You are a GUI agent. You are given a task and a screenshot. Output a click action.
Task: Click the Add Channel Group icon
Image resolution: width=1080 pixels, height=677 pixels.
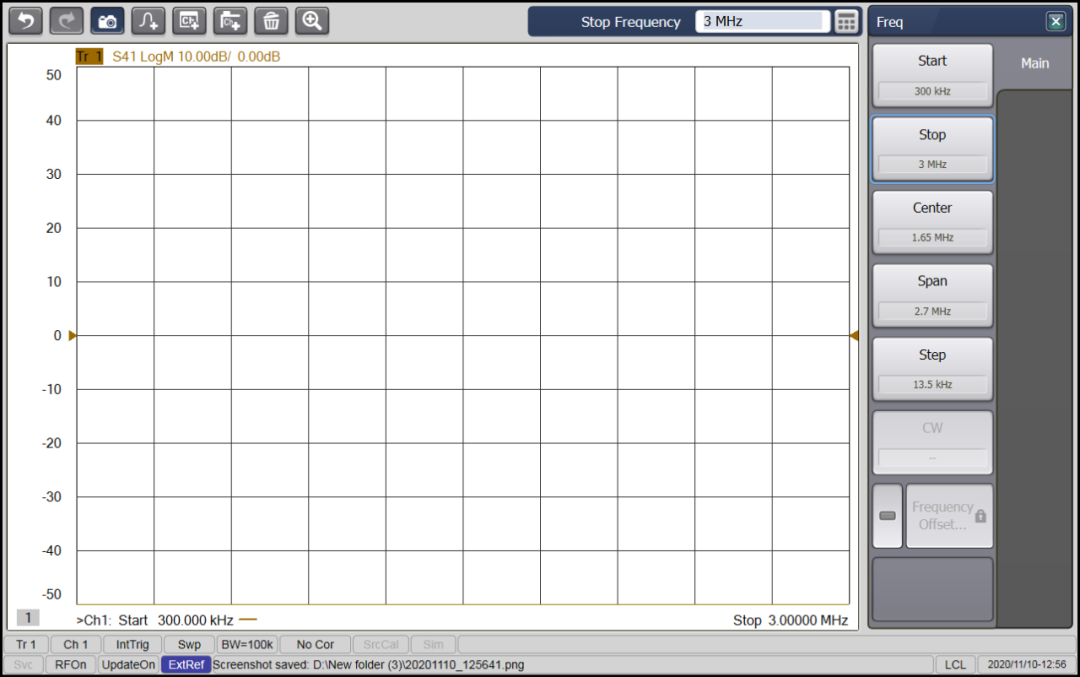[230, 20]
